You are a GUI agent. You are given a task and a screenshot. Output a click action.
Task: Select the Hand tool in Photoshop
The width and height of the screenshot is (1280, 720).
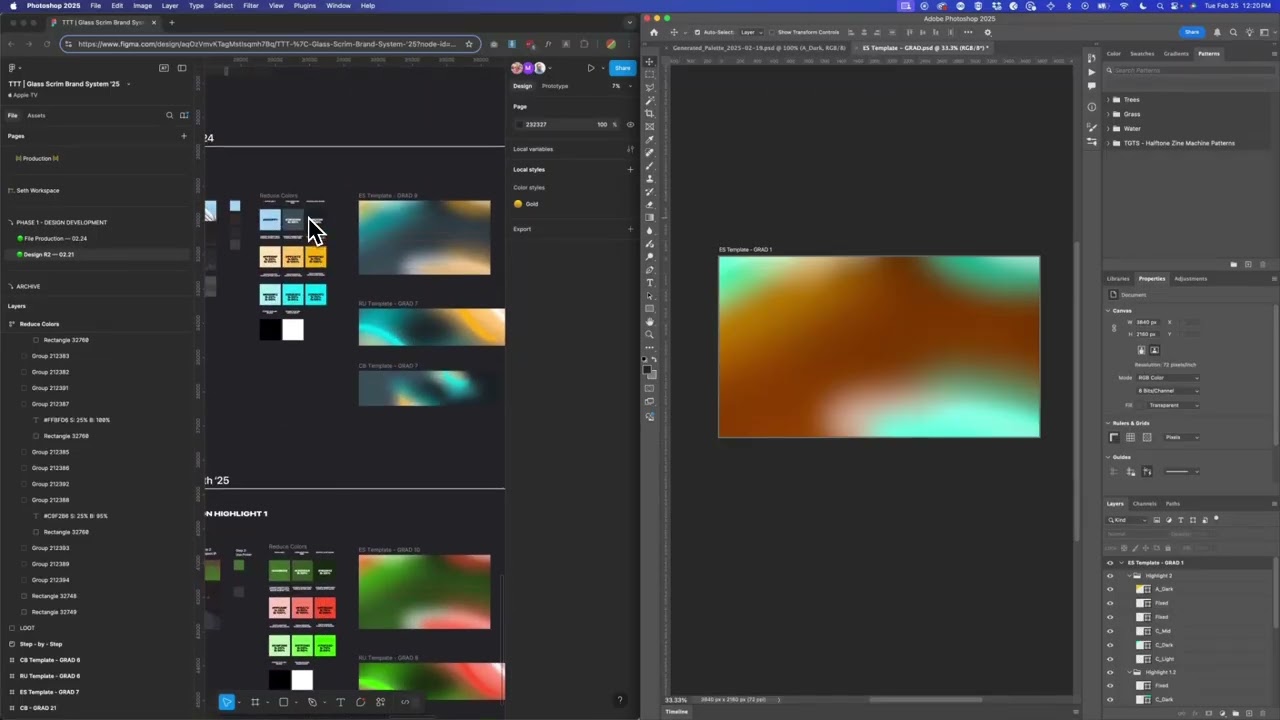pyautogui.click(x=650, y=322)
